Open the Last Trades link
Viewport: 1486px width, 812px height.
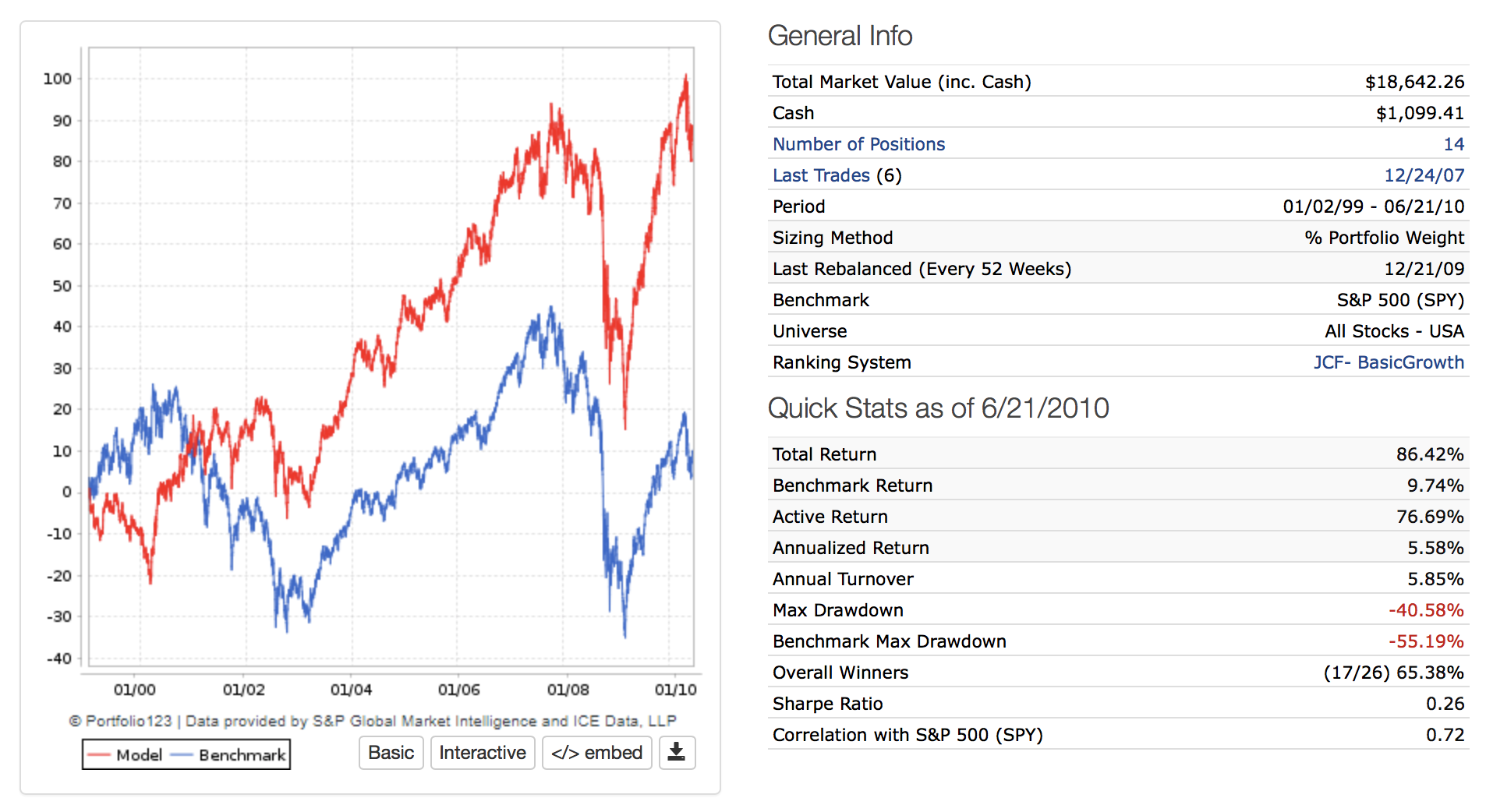point(821,175)
